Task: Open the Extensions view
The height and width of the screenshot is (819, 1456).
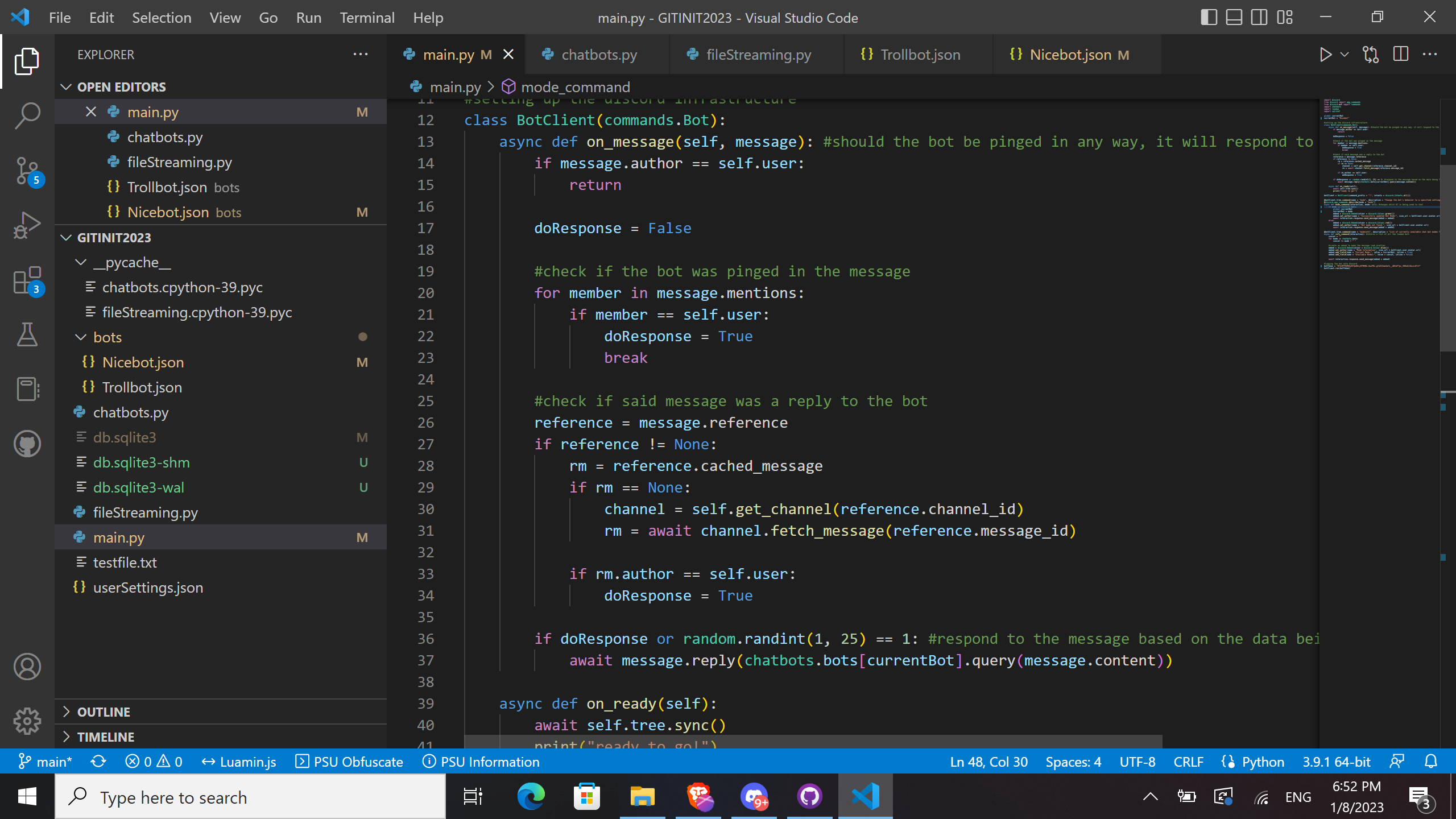Action: [27, 280]
